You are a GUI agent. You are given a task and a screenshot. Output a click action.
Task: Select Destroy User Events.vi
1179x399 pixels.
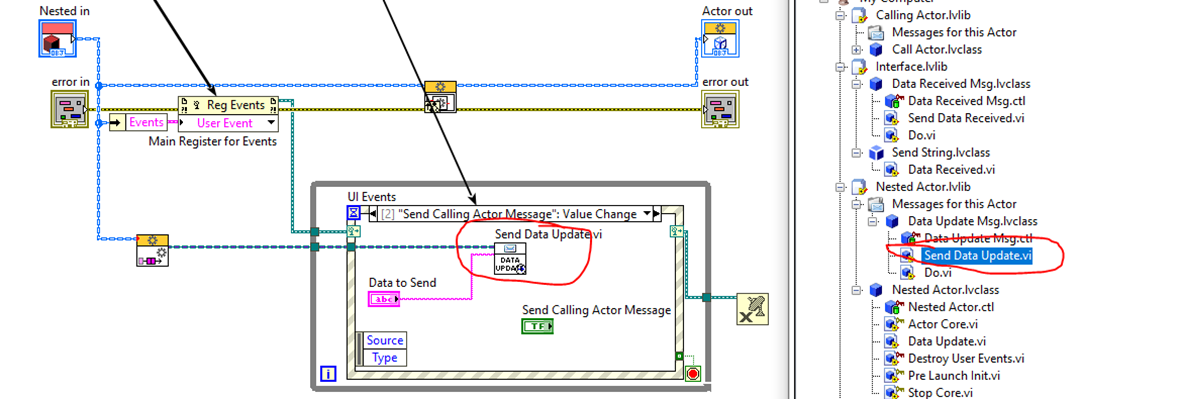point(966,358)
